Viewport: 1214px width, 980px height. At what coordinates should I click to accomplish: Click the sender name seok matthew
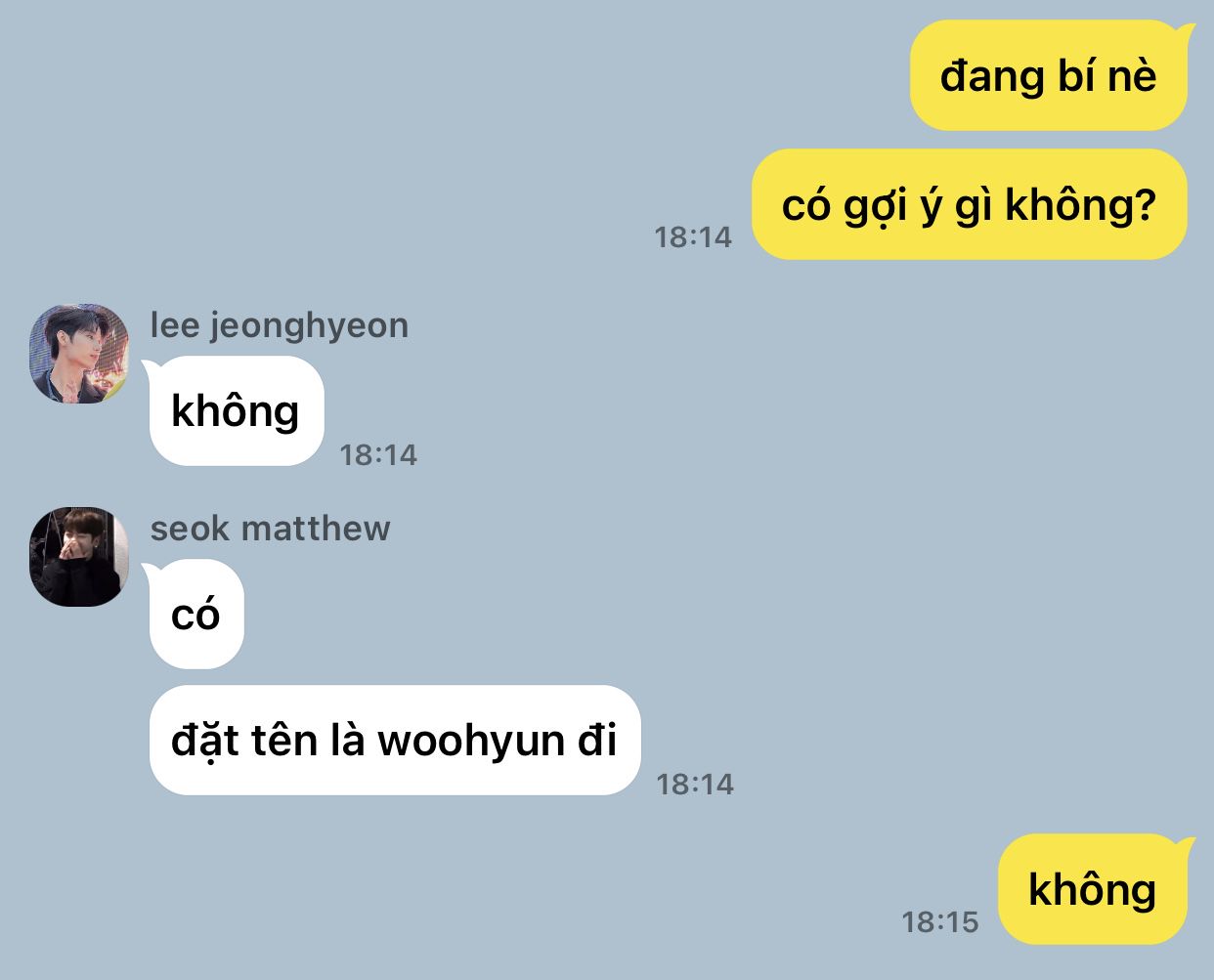(x=271, y=529)
